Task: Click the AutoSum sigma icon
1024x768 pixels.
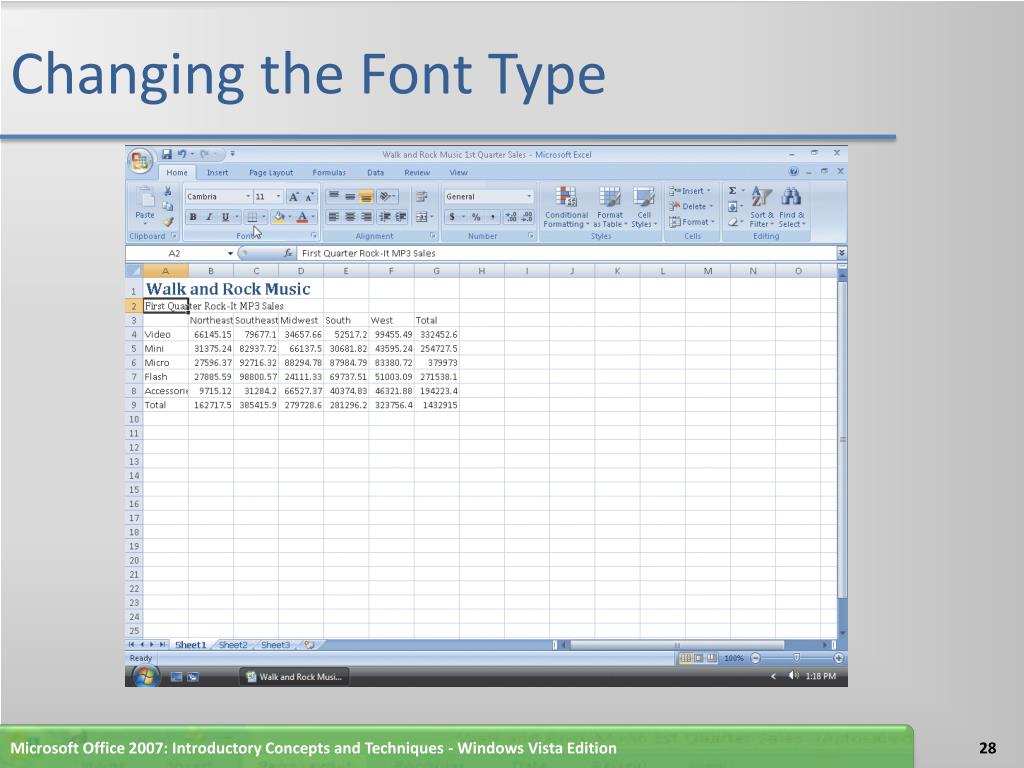Action: 733,191
